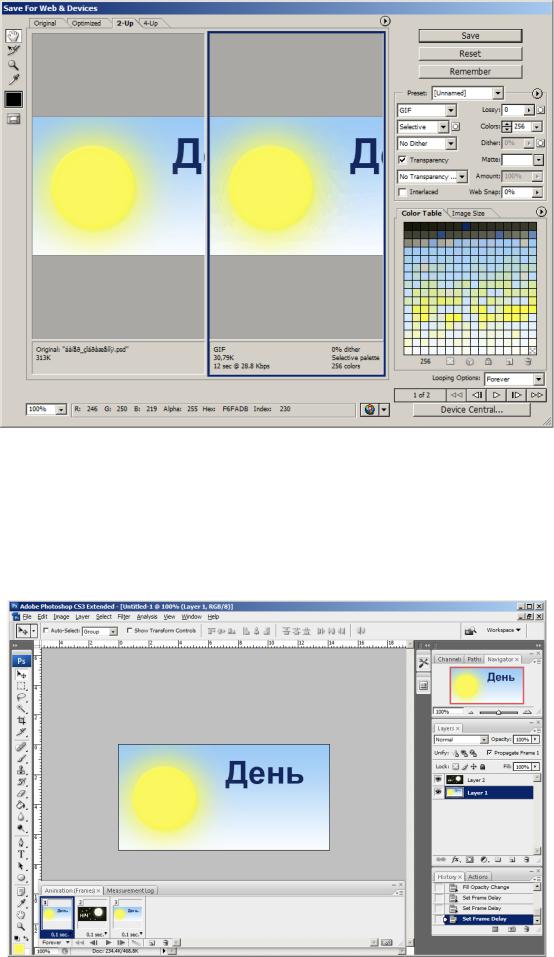Screen dimensions: 554x957
Task: Delete selected color in Color Table
Action: 528,361
